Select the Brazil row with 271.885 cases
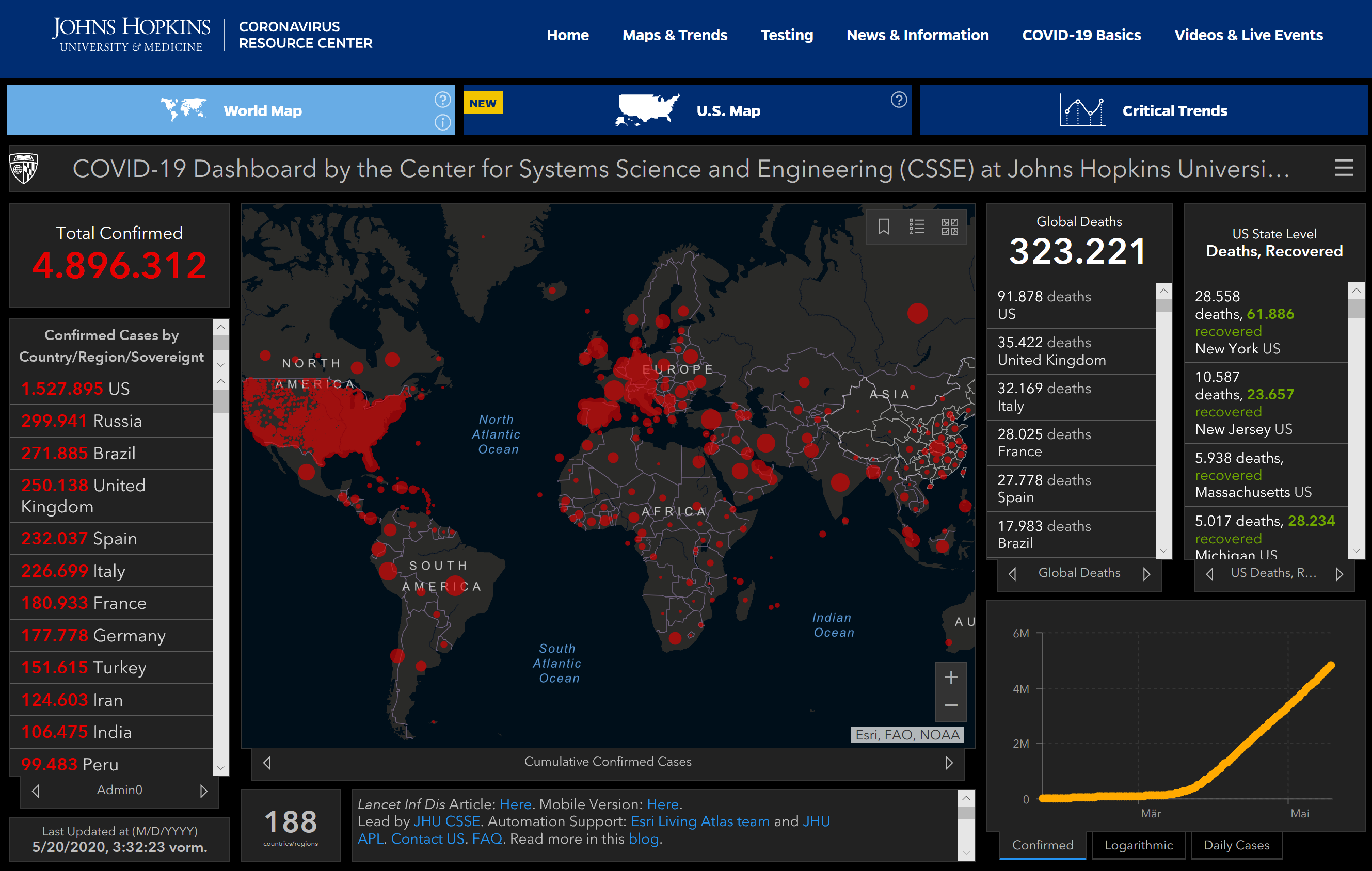 111,454
